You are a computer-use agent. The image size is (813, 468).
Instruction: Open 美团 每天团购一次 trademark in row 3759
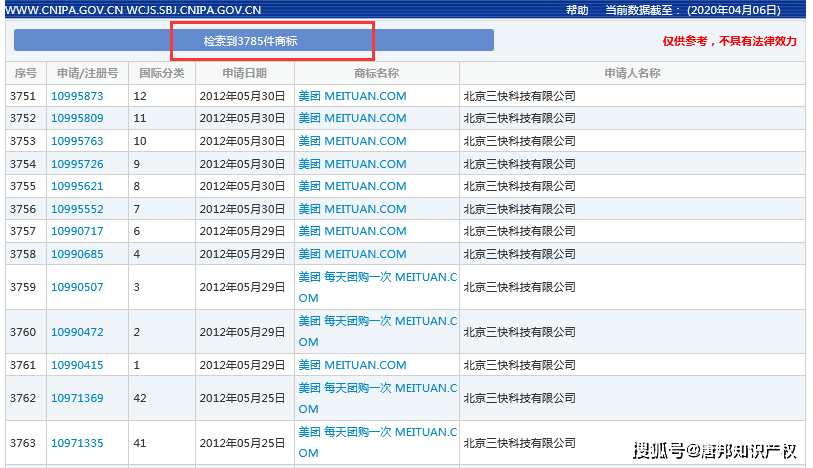[x=377, y=288]
